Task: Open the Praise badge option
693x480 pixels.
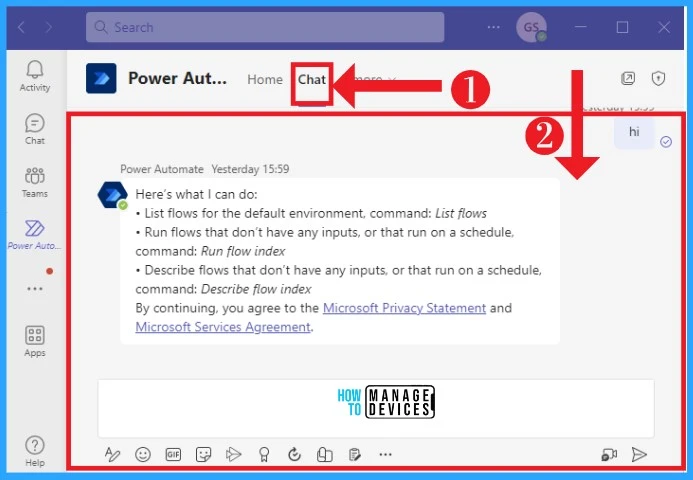Action: [264, 454]
